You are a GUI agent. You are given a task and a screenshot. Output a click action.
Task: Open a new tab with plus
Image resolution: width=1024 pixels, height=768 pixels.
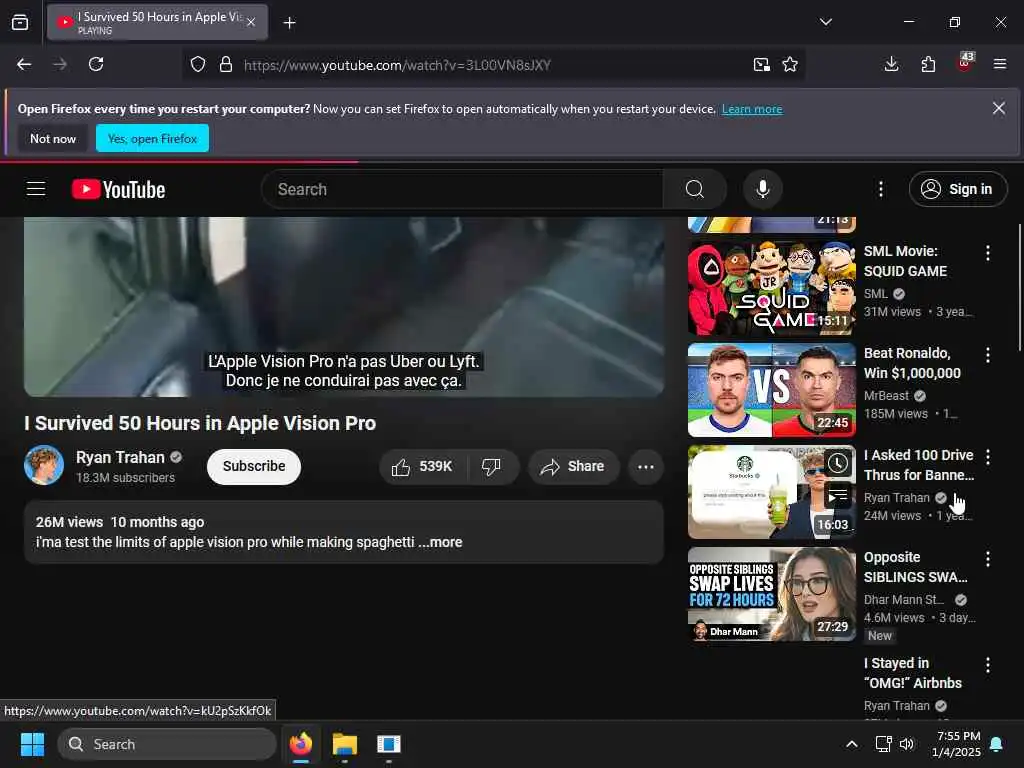289,23
